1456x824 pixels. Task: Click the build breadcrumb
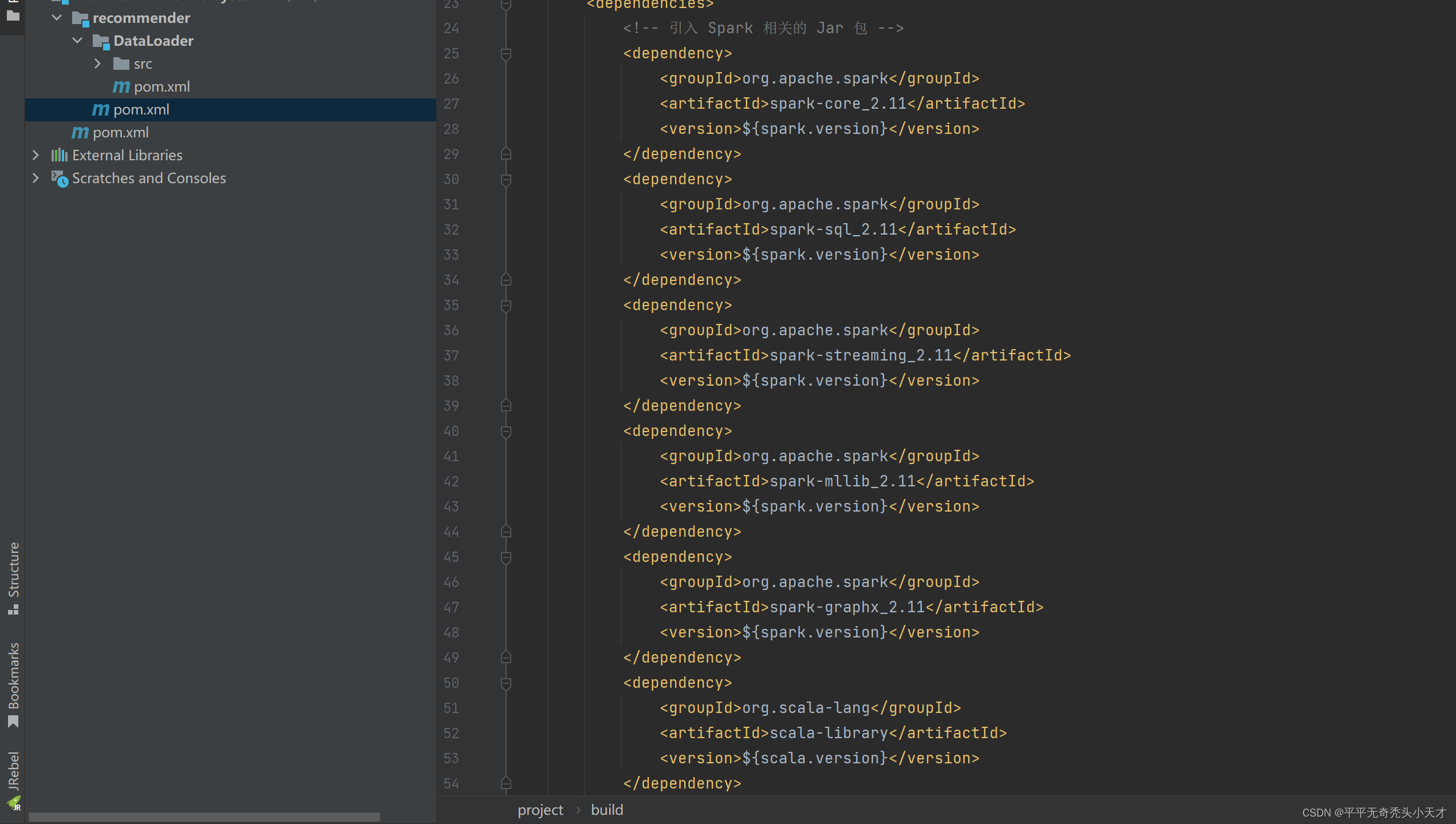(607, 810)
